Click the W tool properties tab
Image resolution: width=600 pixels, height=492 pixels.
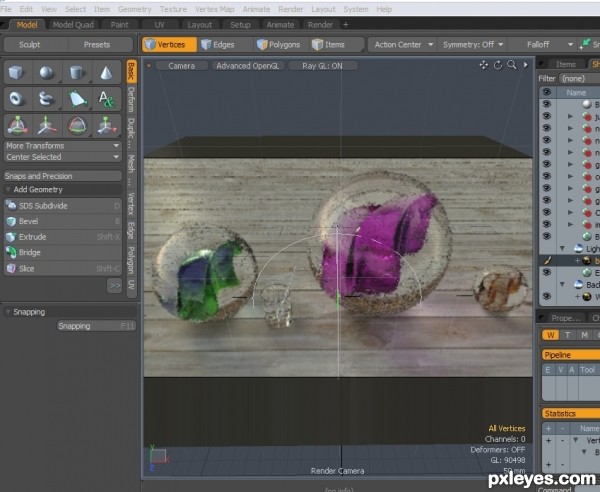(x=551, y=335)
